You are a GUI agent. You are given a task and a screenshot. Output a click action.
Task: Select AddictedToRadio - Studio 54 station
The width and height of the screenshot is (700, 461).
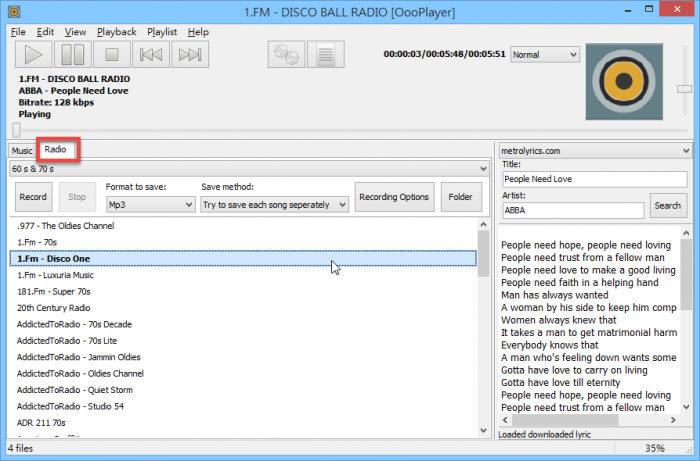[x=243, y=407]
